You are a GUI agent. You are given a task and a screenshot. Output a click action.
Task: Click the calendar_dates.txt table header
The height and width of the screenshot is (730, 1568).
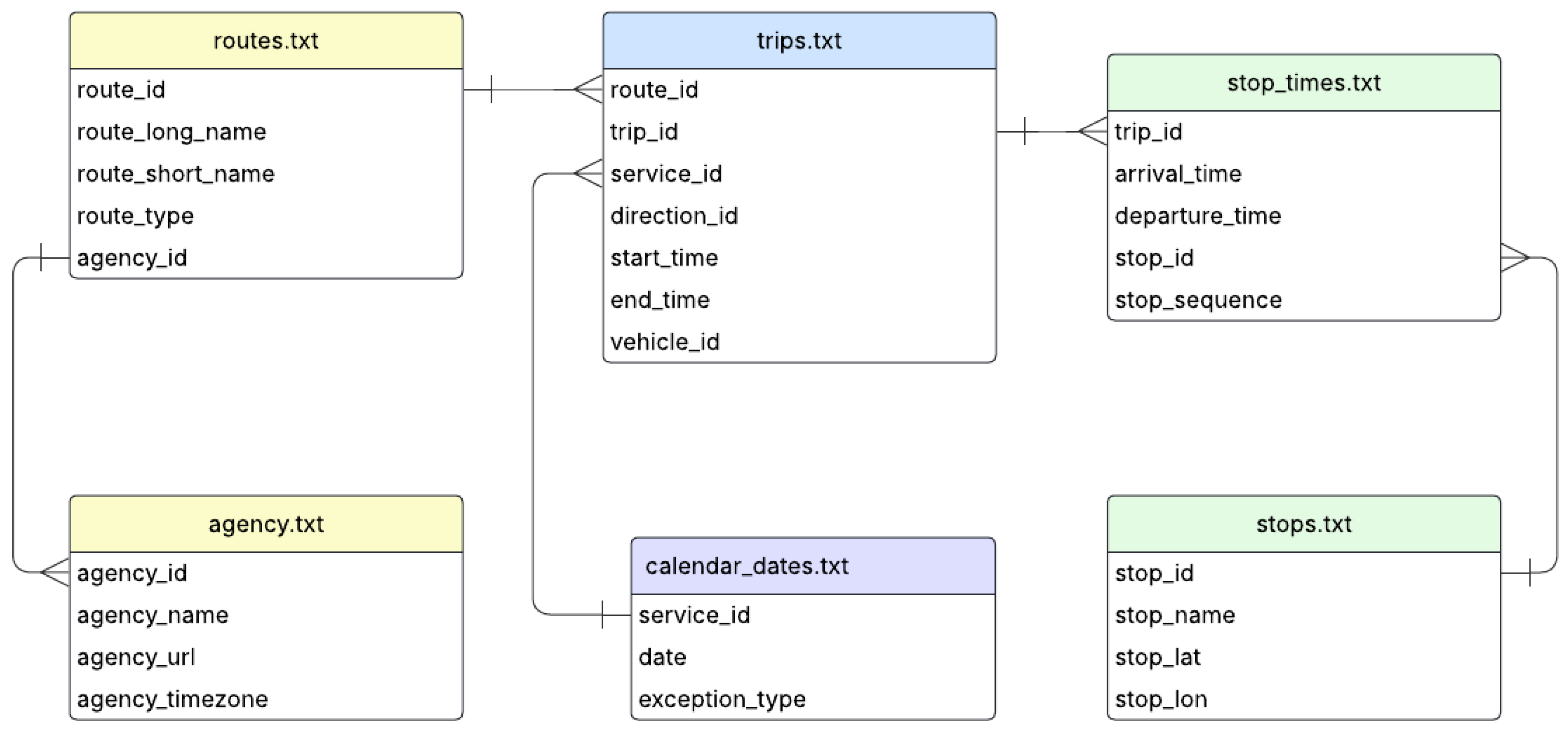click(x=746, y=566)
